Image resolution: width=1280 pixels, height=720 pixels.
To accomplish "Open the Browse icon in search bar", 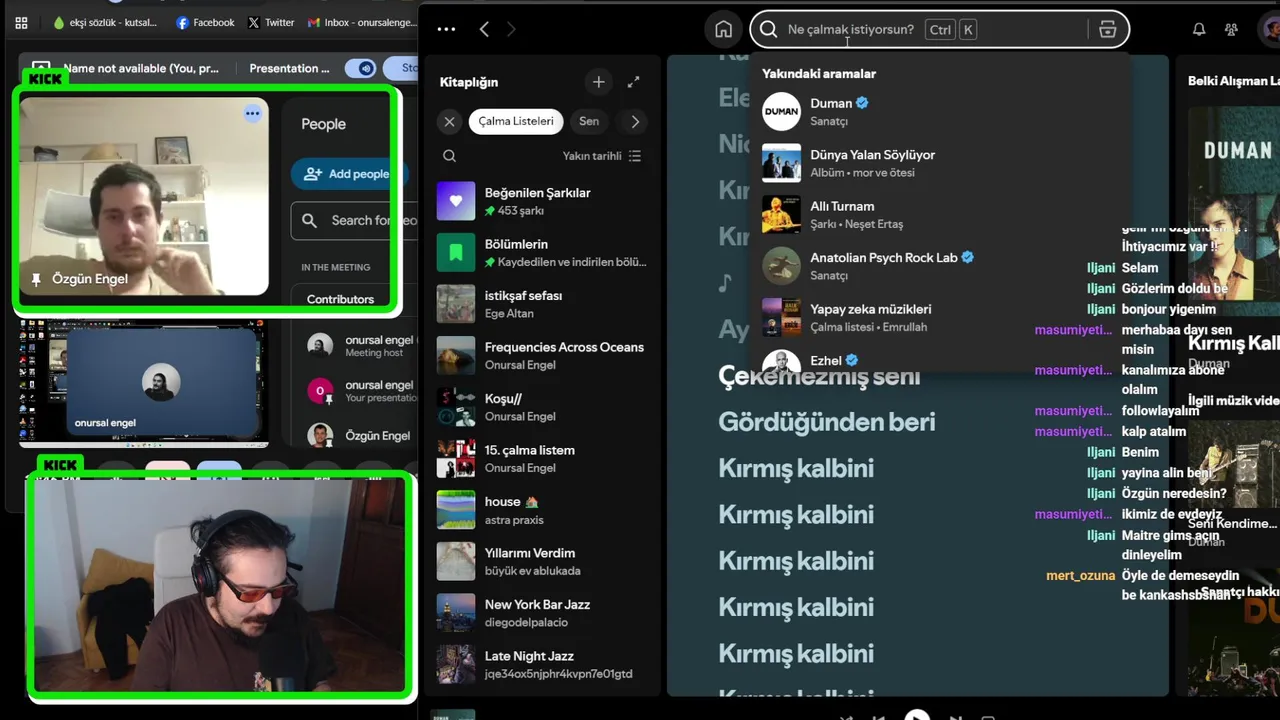I will (1107, 29).
